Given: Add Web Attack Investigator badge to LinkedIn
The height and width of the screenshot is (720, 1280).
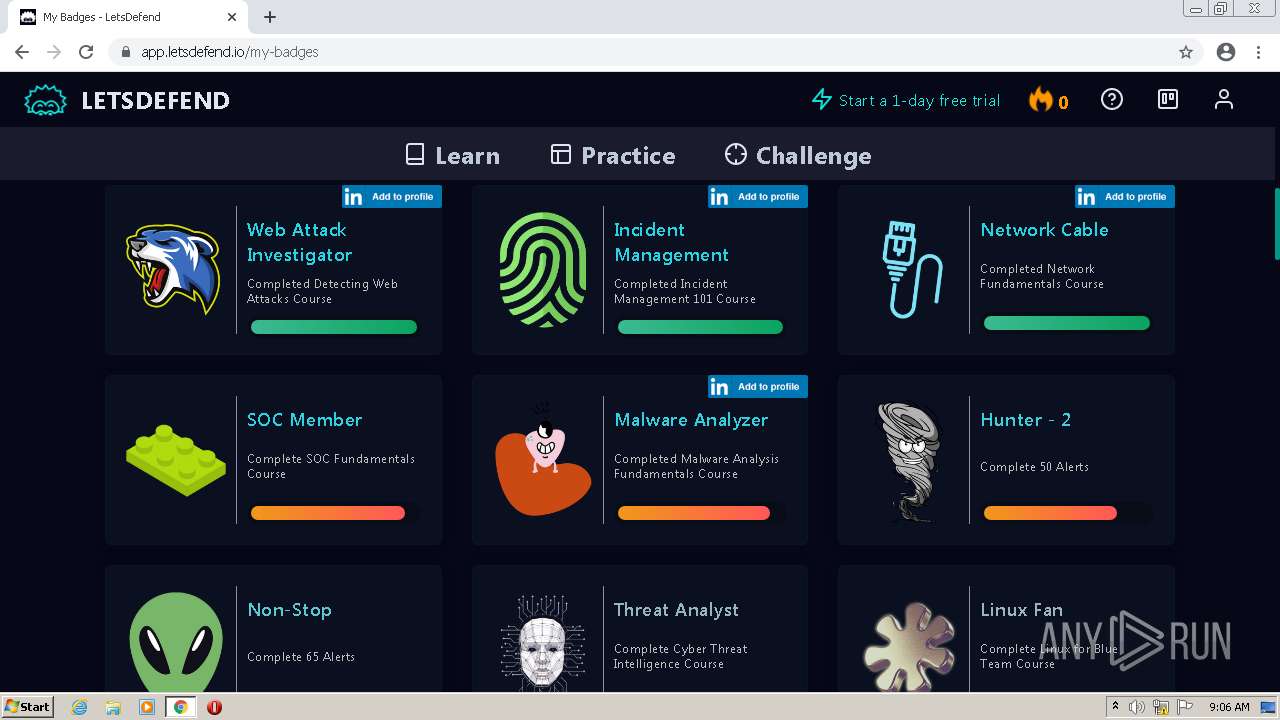Looking at the screenshot, I should [x=391, y=197].
